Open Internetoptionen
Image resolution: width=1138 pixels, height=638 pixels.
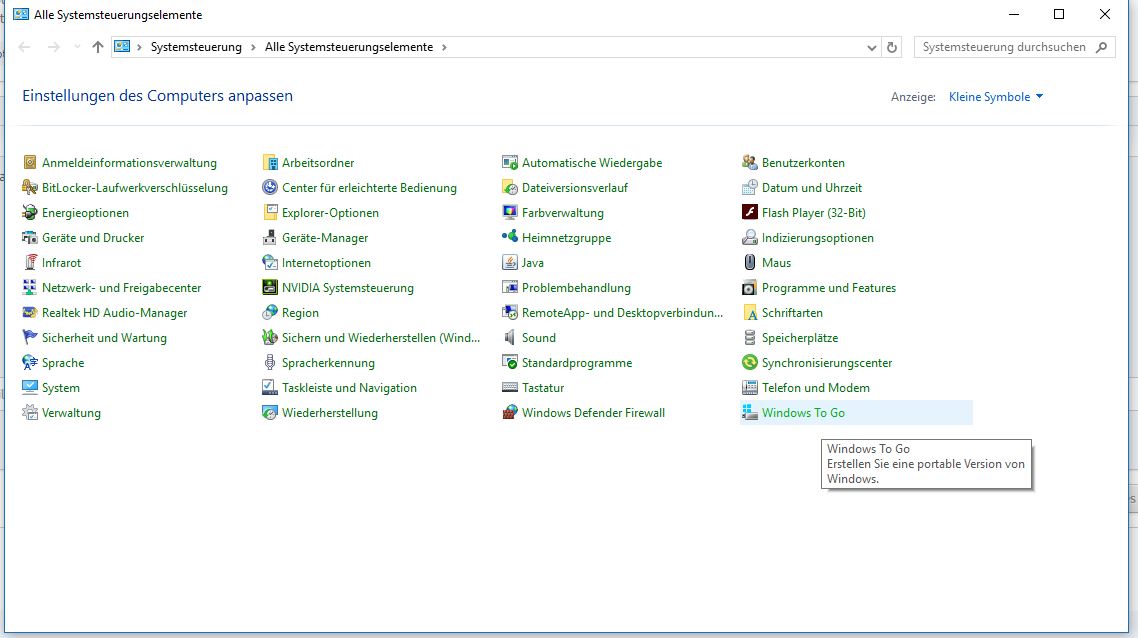pos(326,263)
